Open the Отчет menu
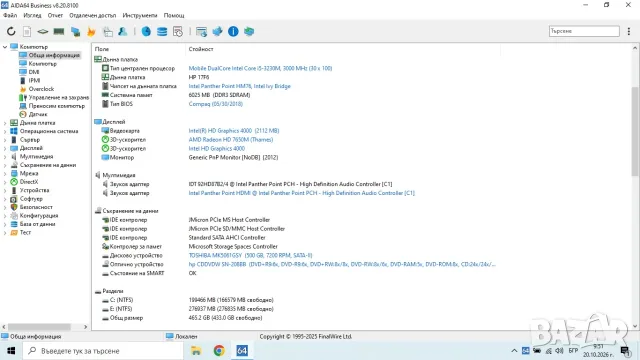Image resolution: width=640 pixels, height=360 pixels. [x=55, y=16]
